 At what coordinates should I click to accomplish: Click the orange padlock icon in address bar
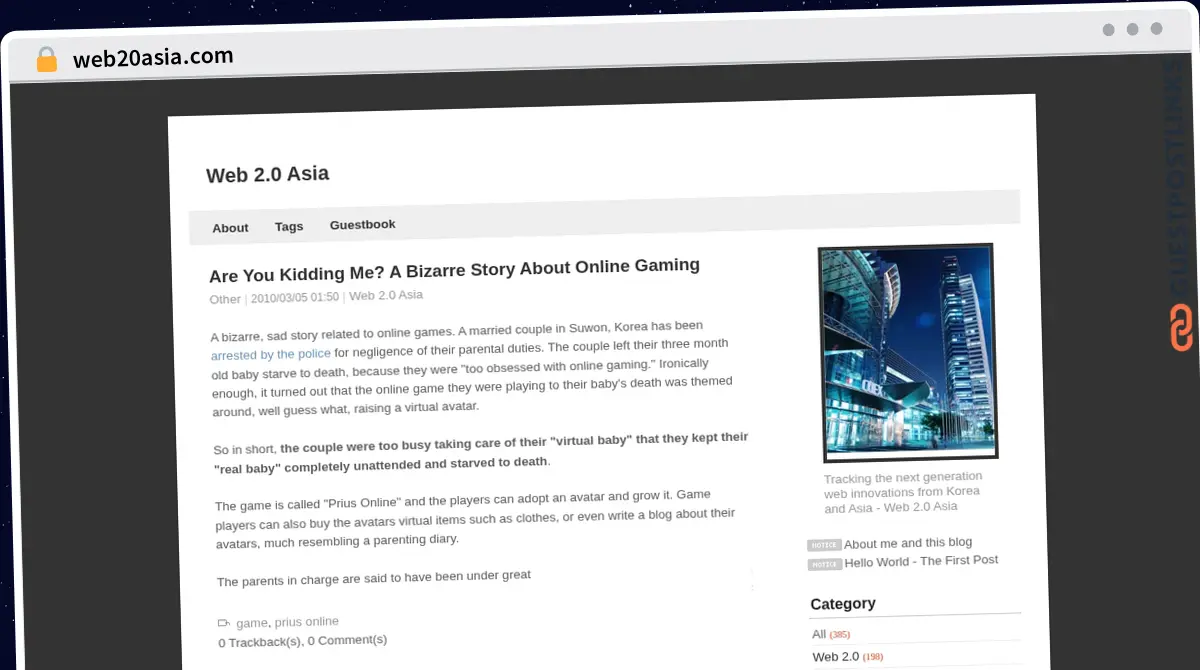(x=46, y=59)
